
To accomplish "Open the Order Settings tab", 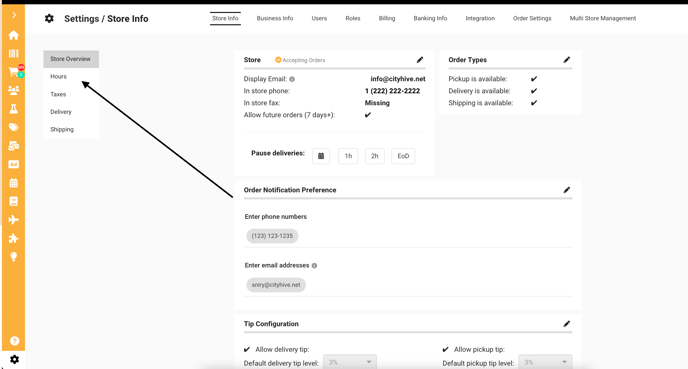I will [x=532, y=18].
